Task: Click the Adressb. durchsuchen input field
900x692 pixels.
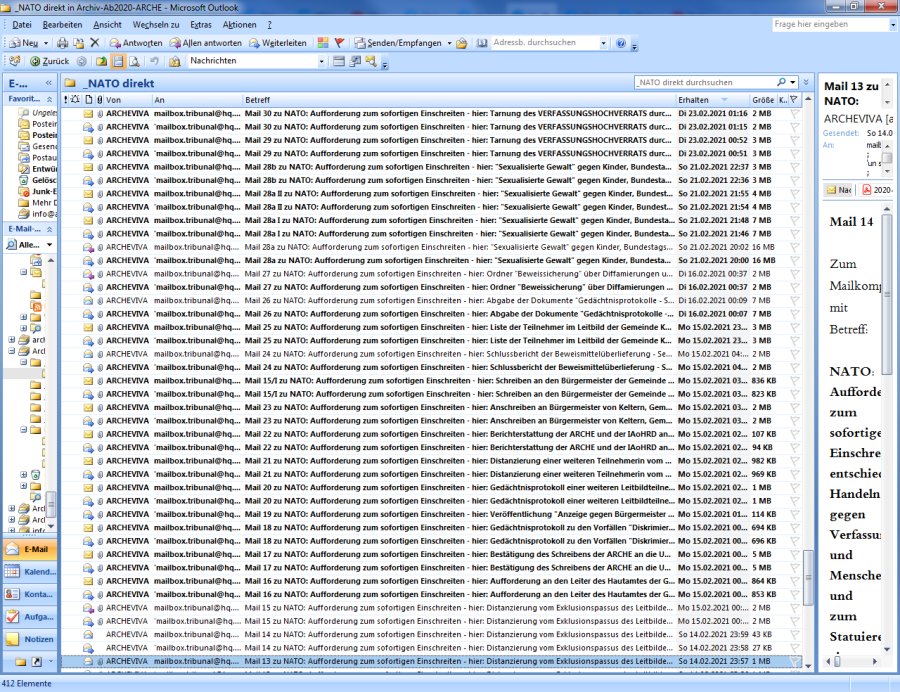Action: coord(545,42)
